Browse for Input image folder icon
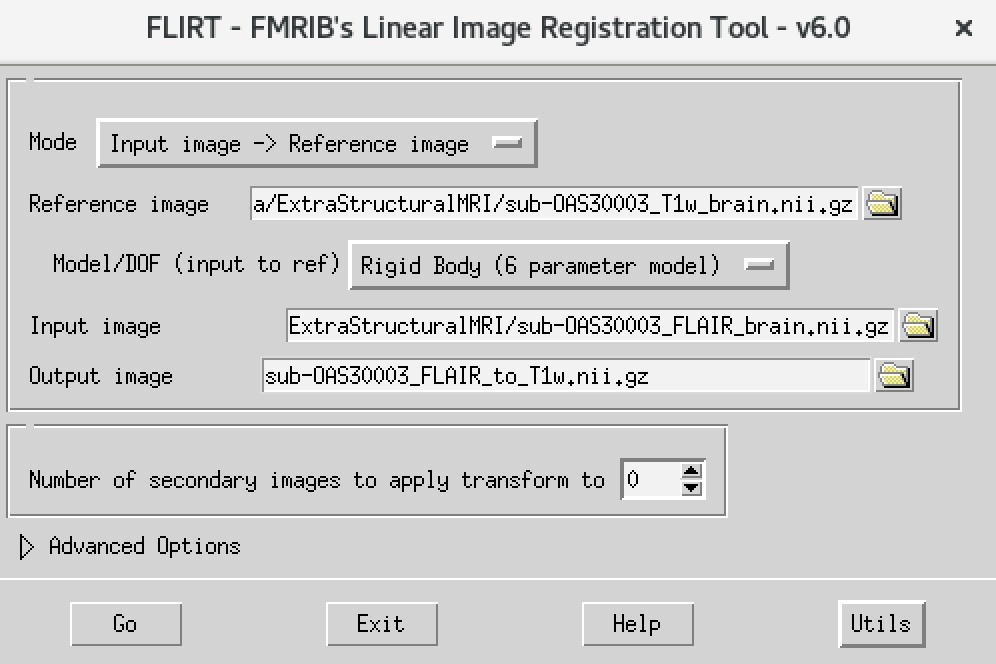Screen dimensions: 996x664 (919, 326)
